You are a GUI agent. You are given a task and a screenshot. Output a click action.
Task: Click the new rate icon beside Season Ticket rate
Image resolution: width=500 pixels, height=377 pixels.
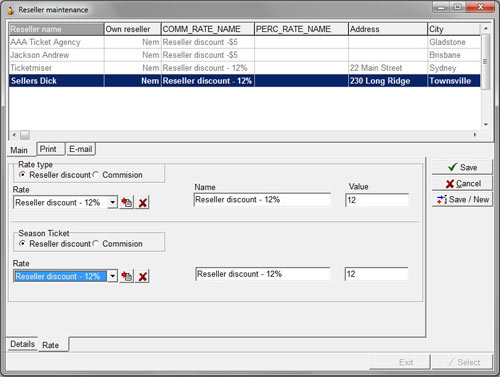pyautogui.click(x=127, y=276)
